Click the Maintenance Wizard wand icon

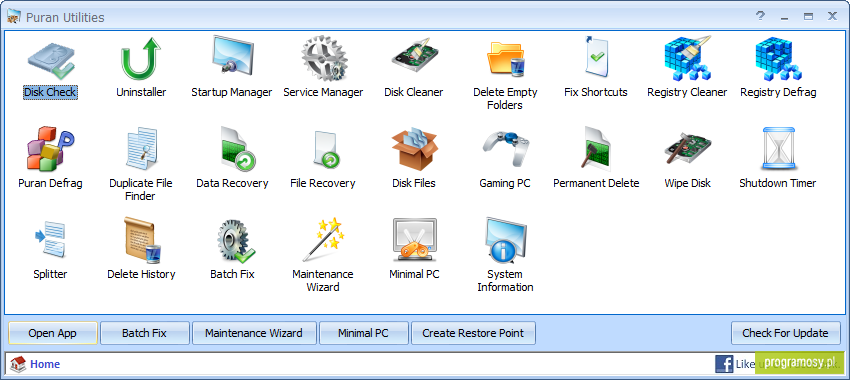[323, 240]
